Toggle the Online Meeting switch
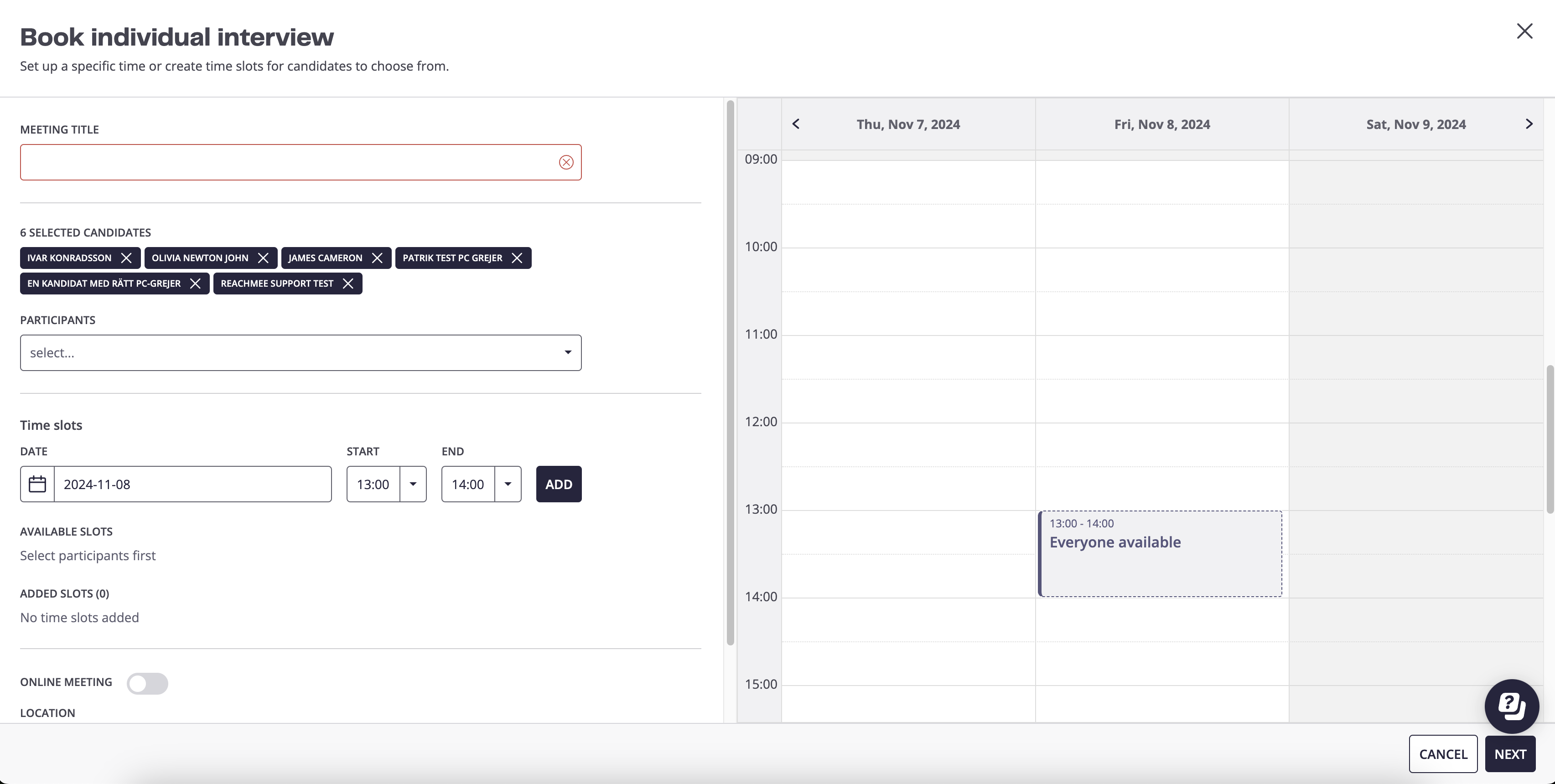The width and height of the screenshot is (1555, 784). click(147, 683)
